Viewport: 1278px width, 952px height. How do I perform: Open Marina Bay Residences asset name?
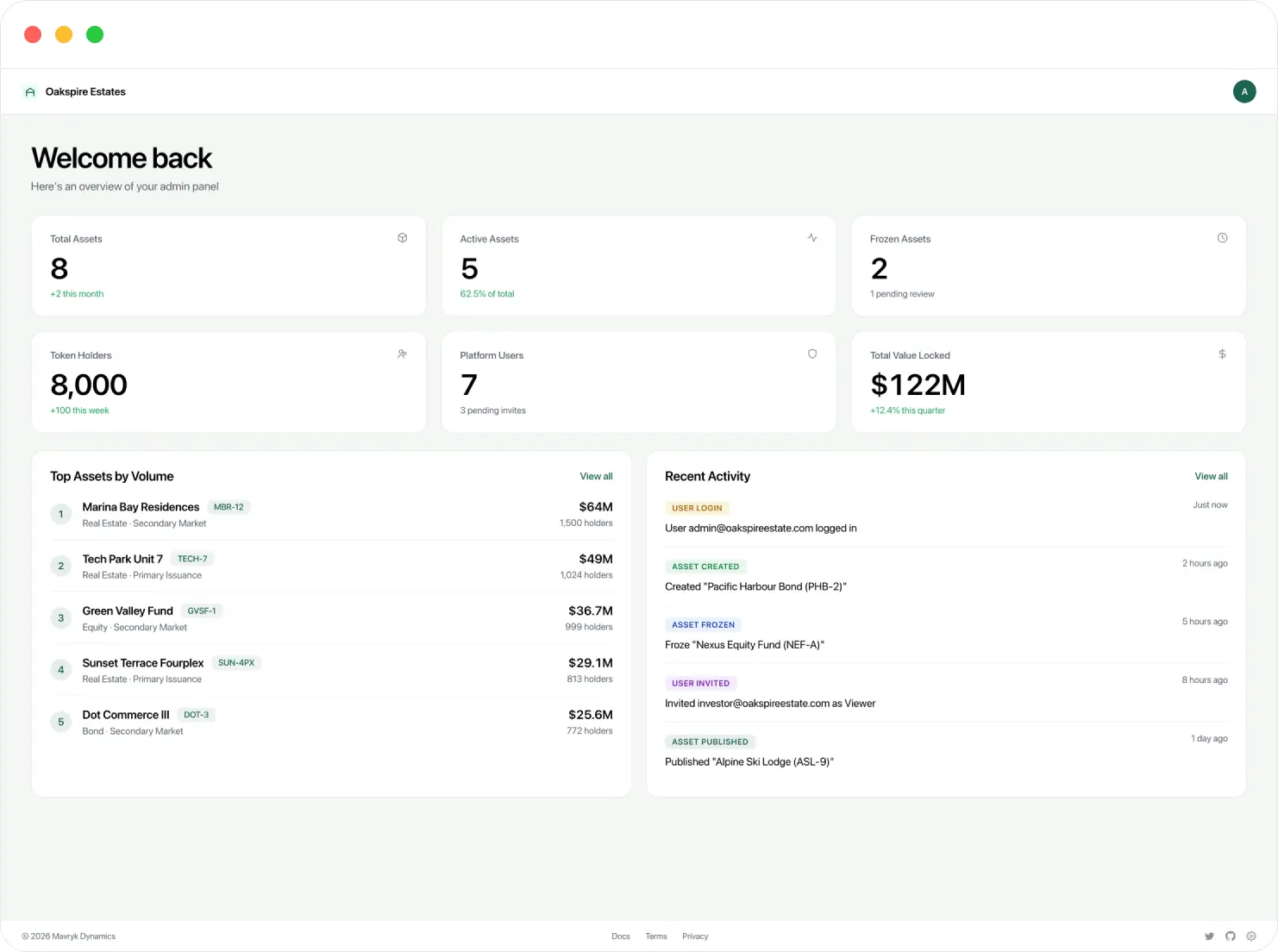[141, 507]
